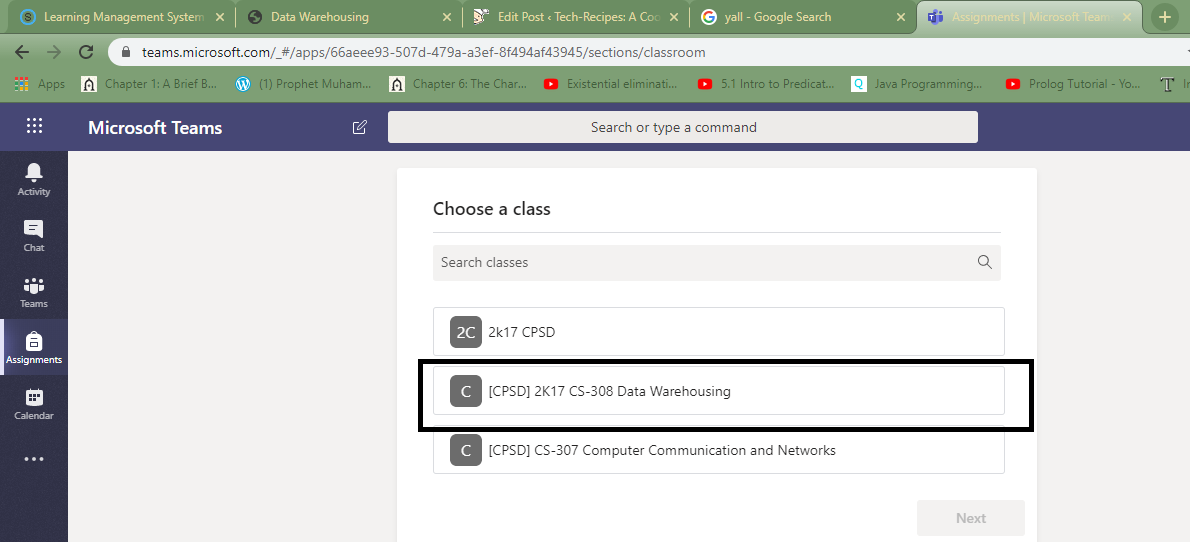Click the browser address bar URL
The height and width of the screenshot is (542, 1190).
tap(423, 52)
